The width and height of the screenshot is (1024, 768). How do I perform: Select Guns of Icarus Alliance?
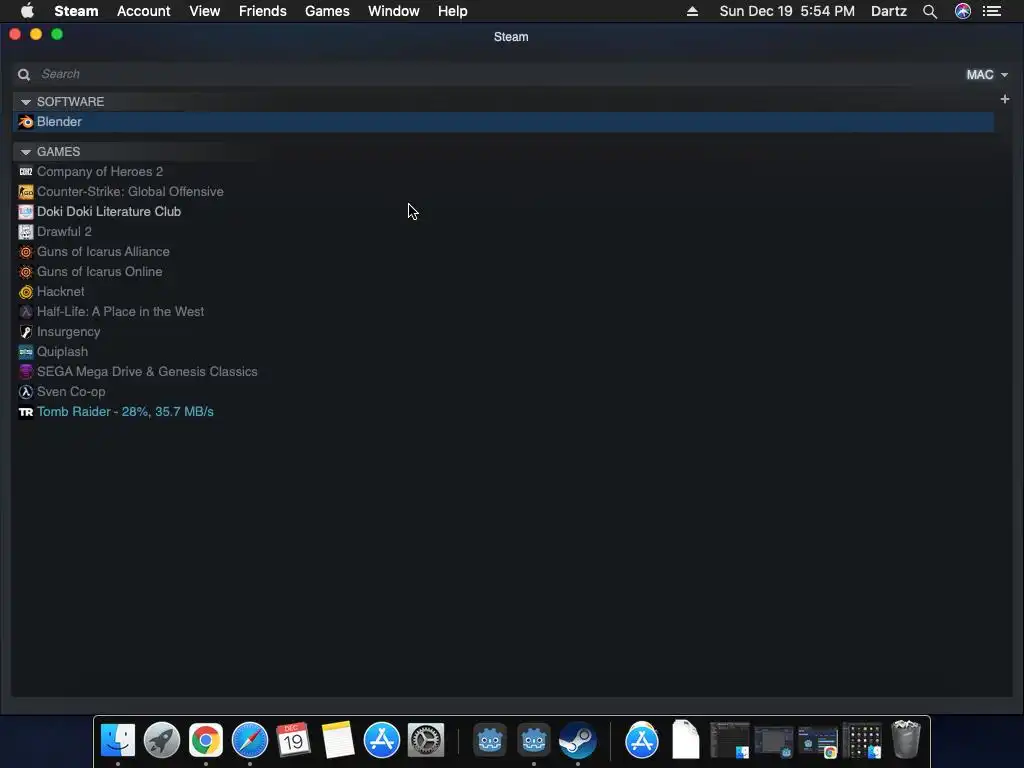(x=103, y=251)
